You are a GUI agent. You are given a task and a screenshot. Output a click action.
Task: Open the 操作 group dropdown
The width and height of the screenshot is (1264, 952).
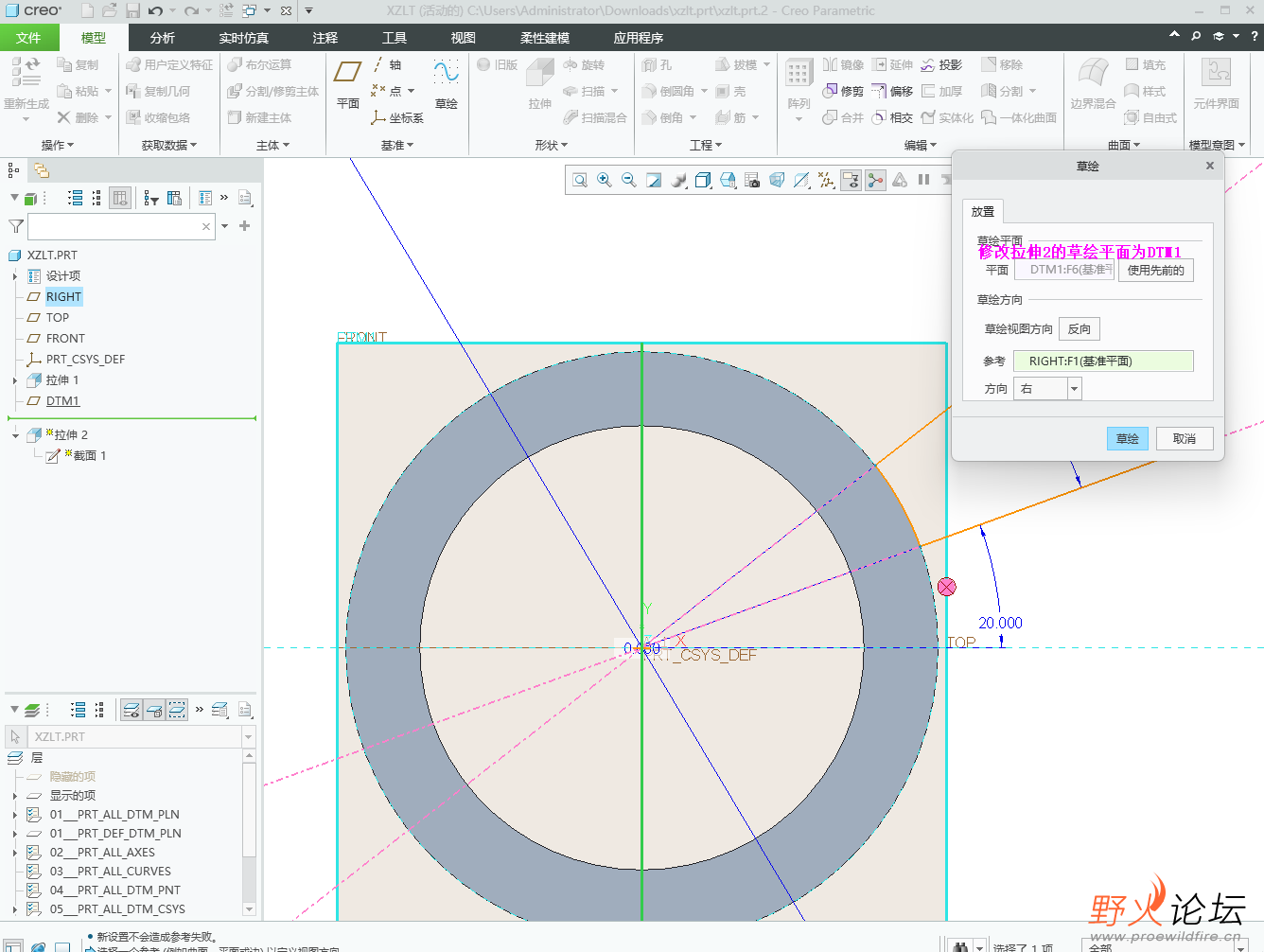pyautogui.click(x=58, y=145)
